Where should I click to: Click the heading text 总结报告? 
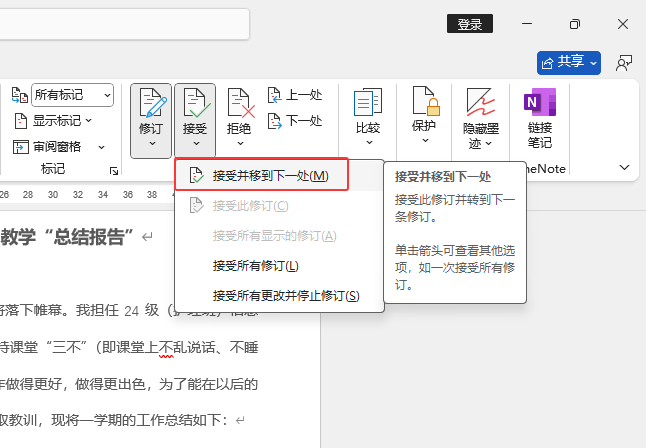(x=89, y=237)
